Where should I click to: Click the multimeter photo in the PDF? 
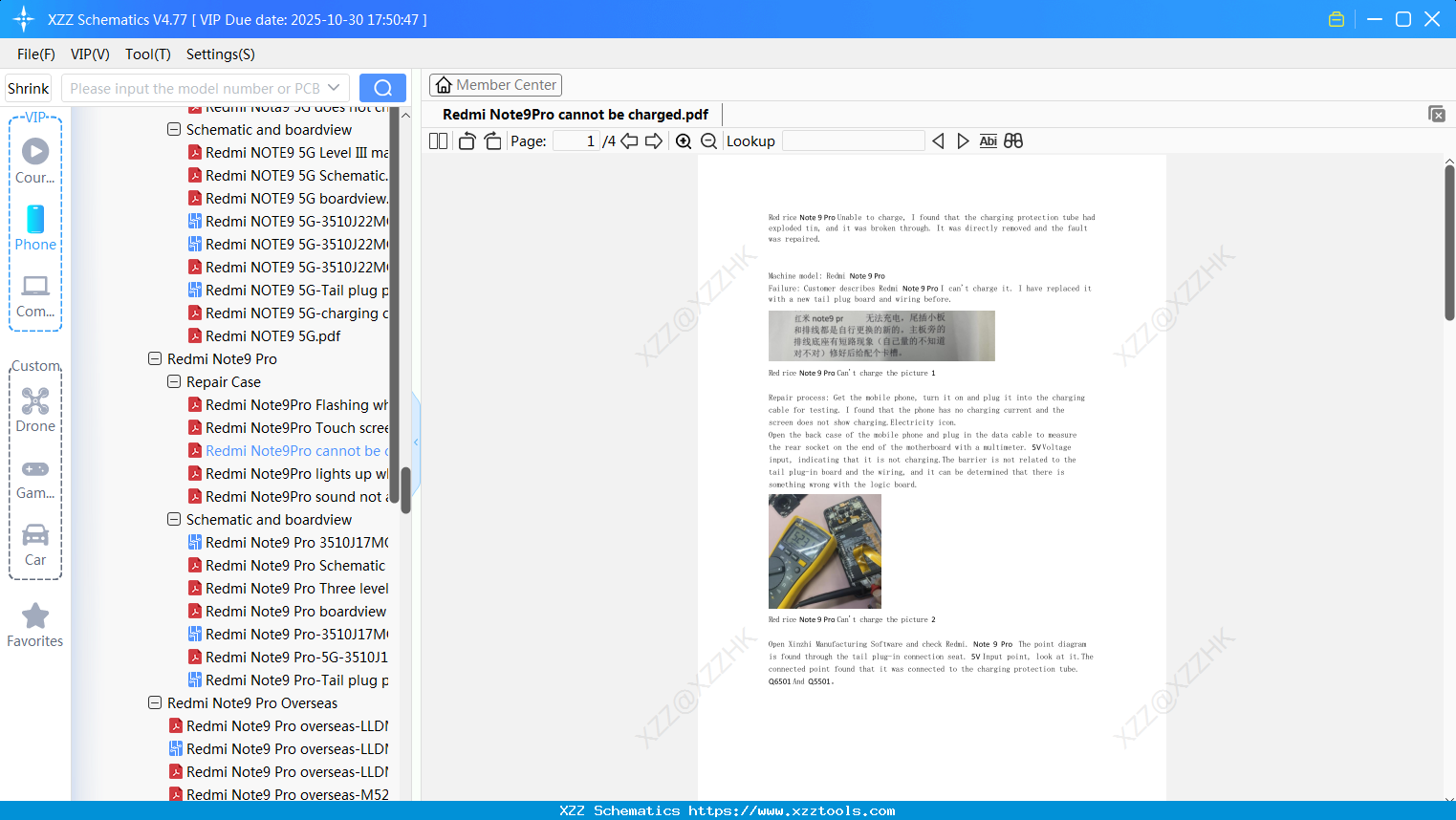tap(825, 550)
